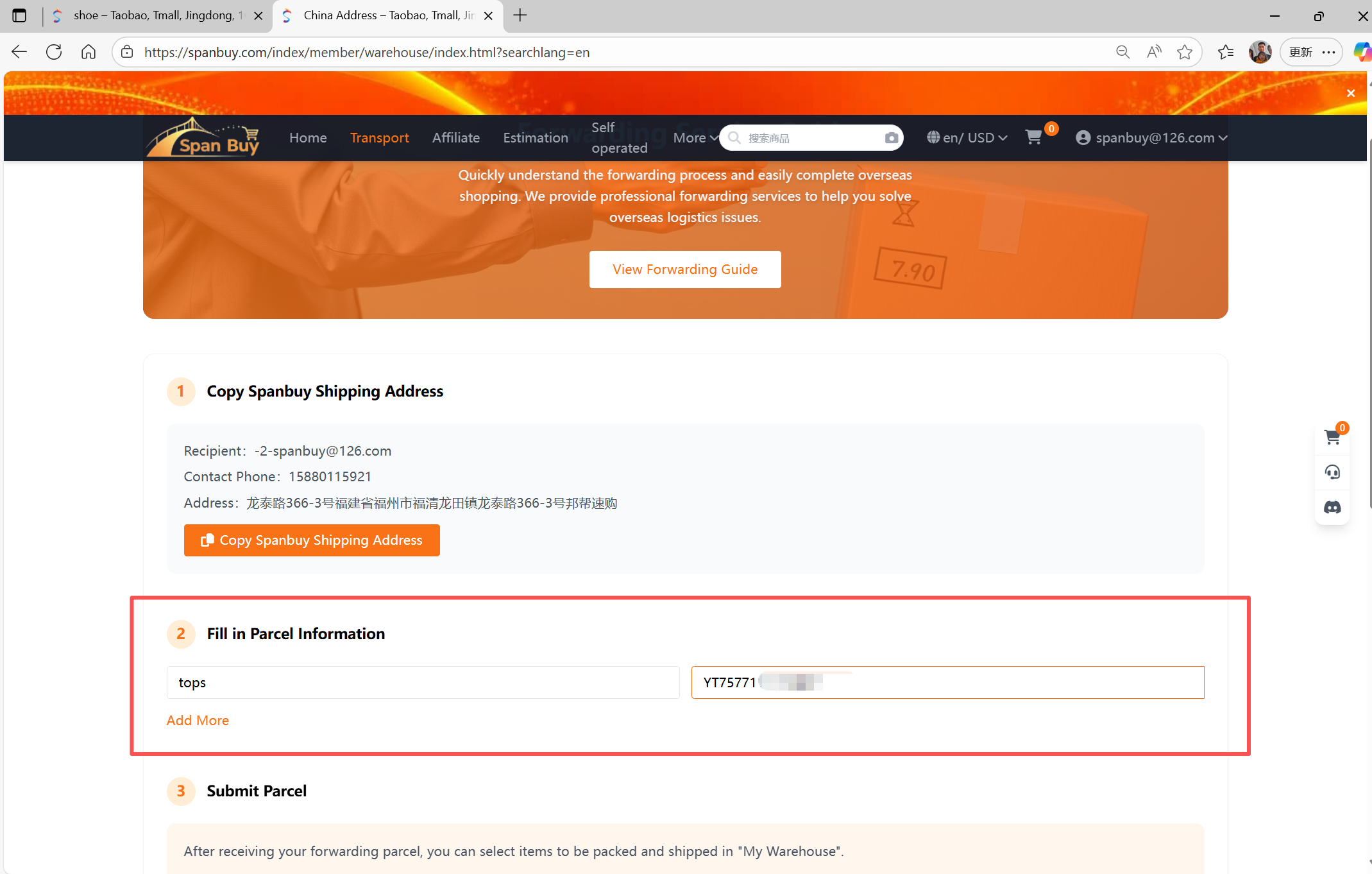Image resolution: width=1372 pixels, height=874 pixels.
Task: Open the shopping cart in navbar
Action: [x=1033, y=137]
